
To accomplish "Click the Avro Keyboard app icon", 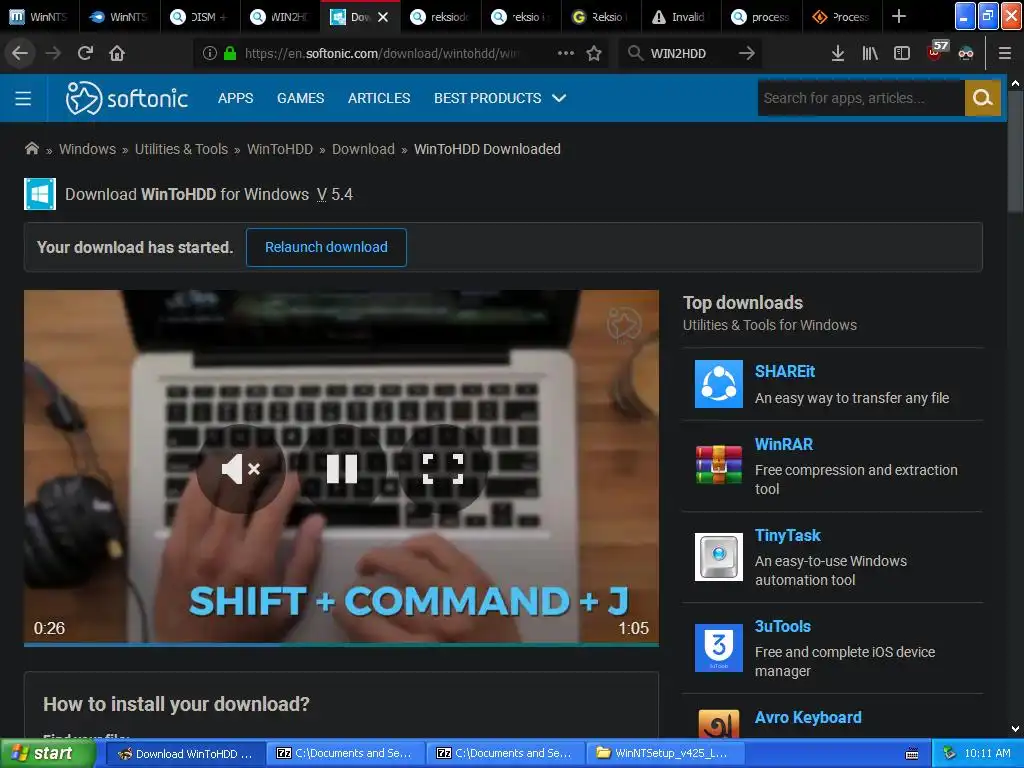I will (x=718, y=724).
